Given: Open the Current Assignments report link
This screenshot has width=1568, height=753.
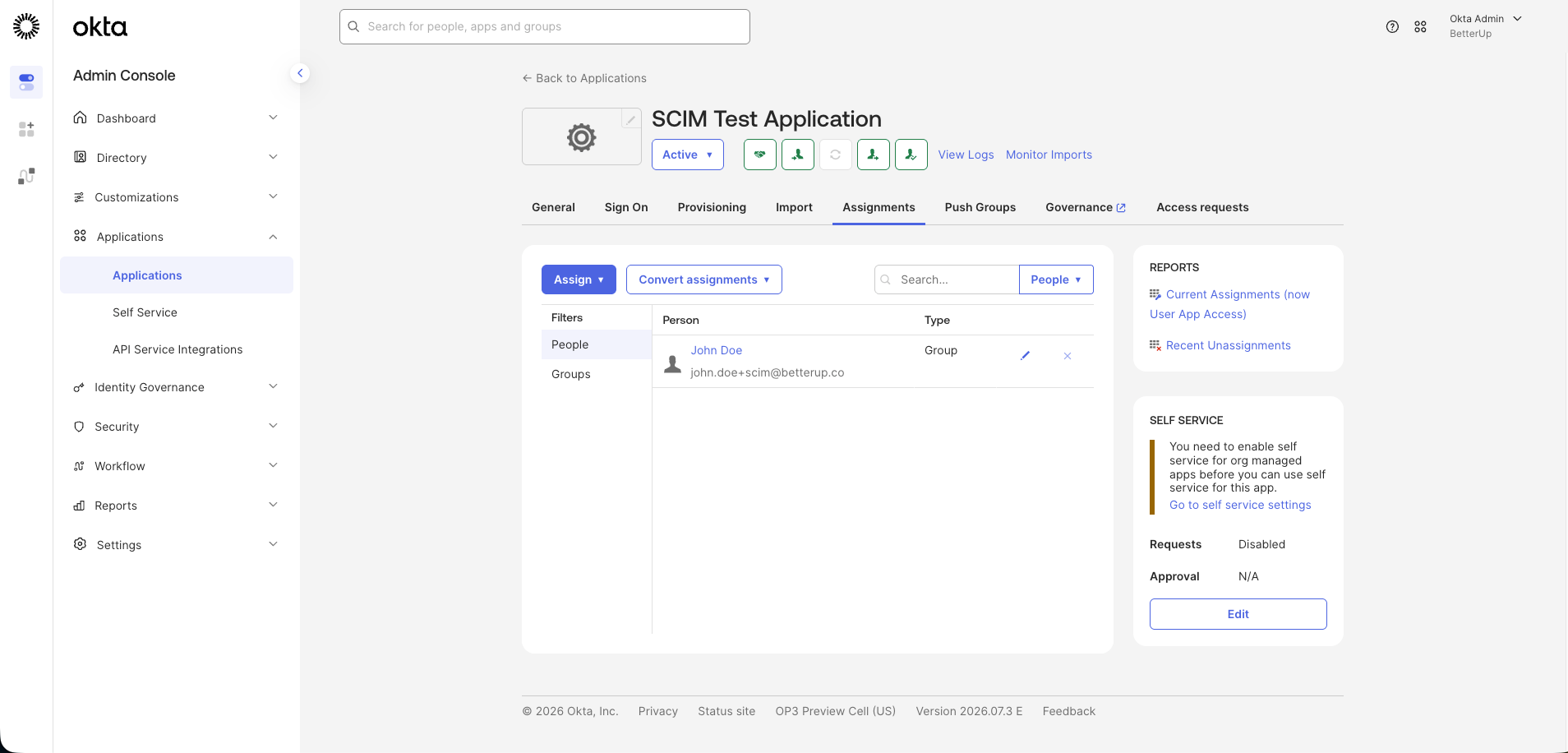Looking at the screenshot, I should 1230,304.
